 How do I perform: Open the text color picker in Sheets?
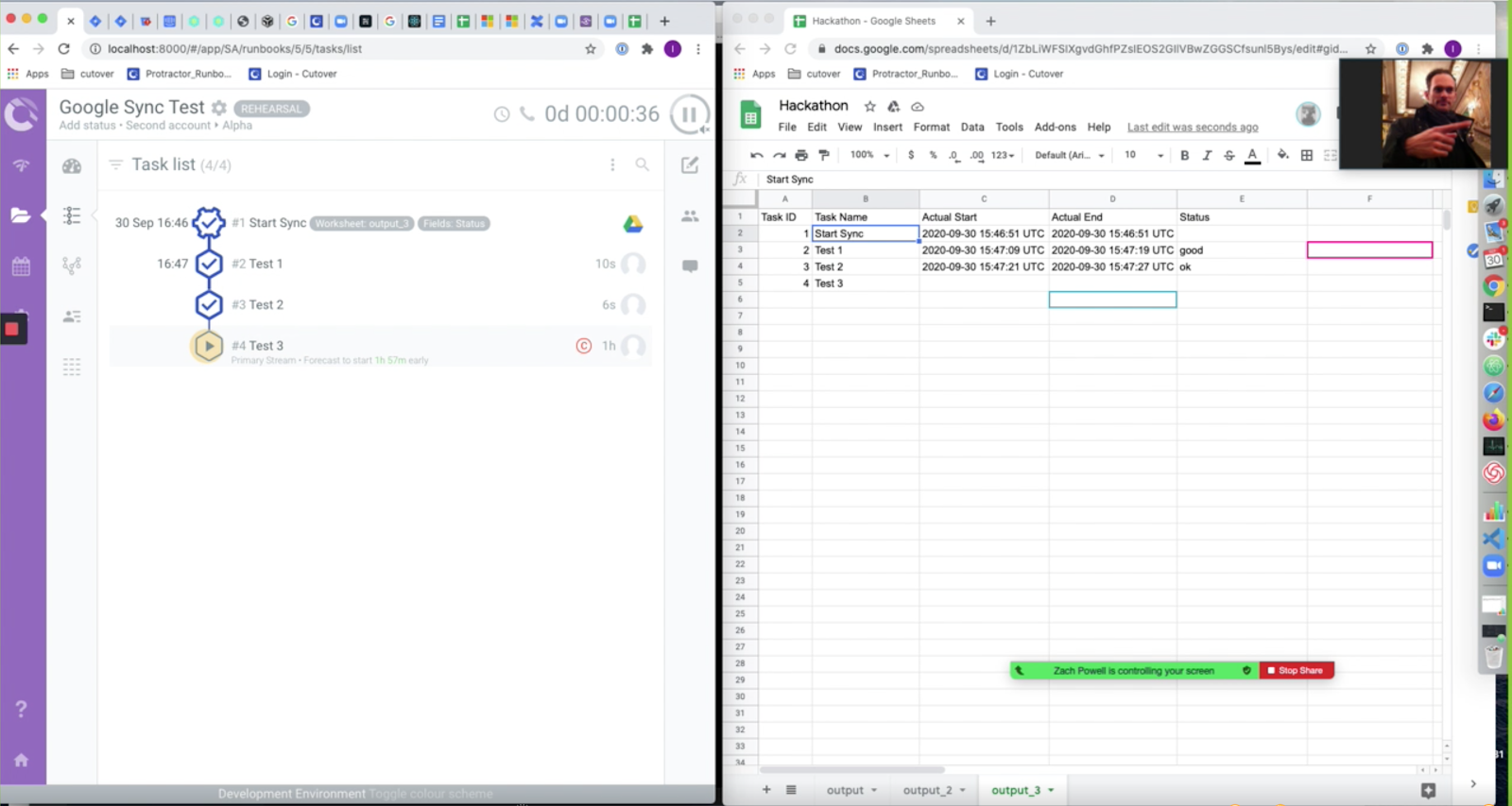(1252, 155)
